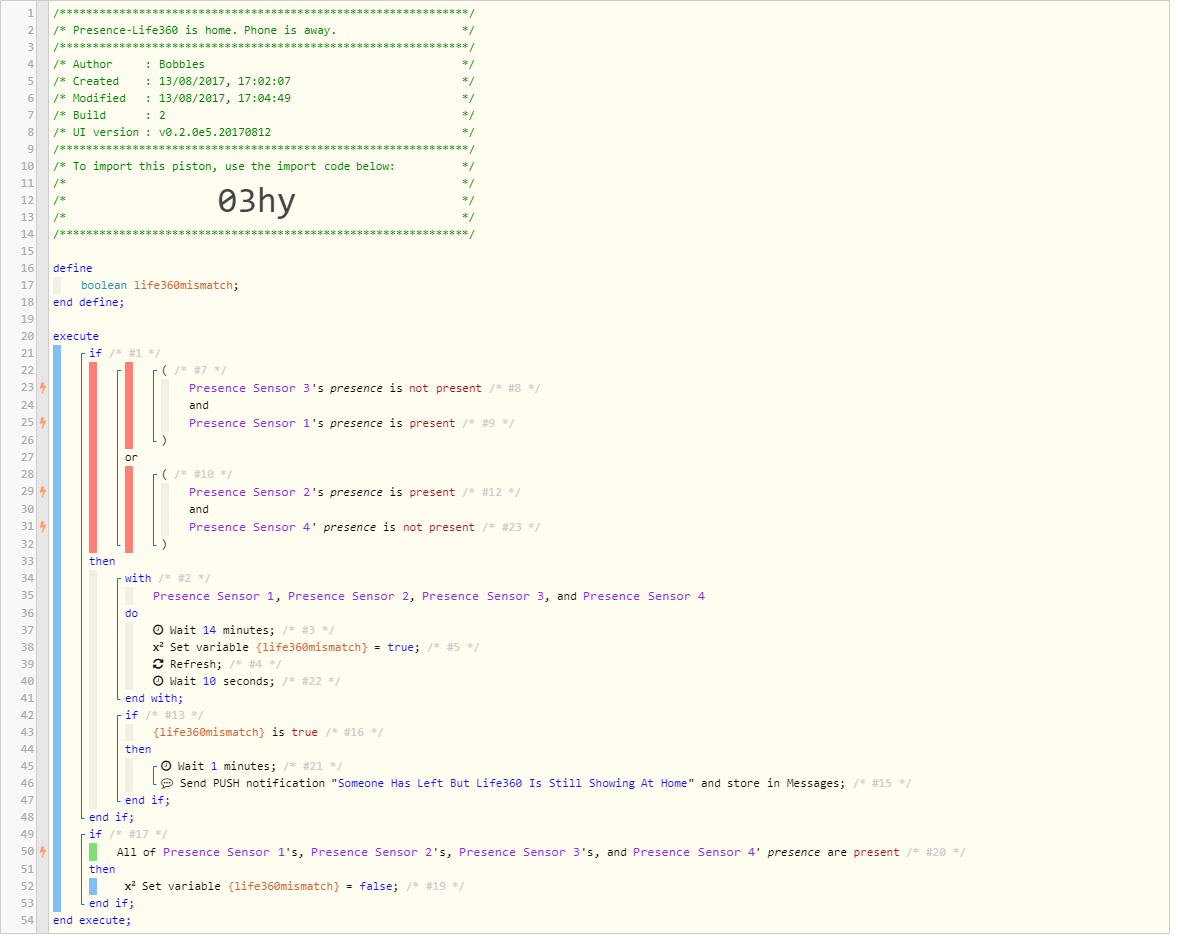This screenshot has height=942, width=1178.
Task: Click the speech bubble icon before Send PUSH
Action: pos(167,783)
